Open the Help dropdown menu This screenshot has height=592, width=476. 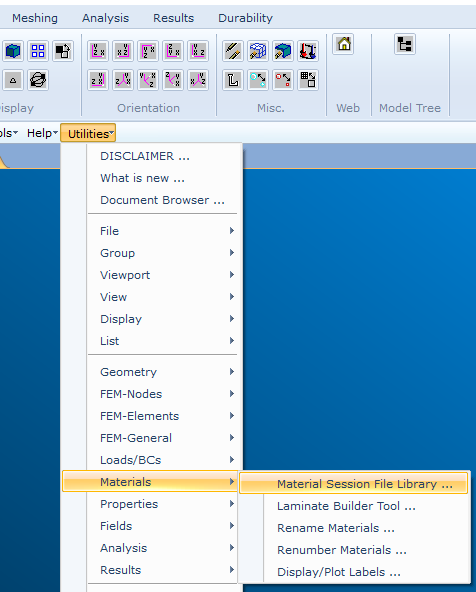tap(42, 133)
